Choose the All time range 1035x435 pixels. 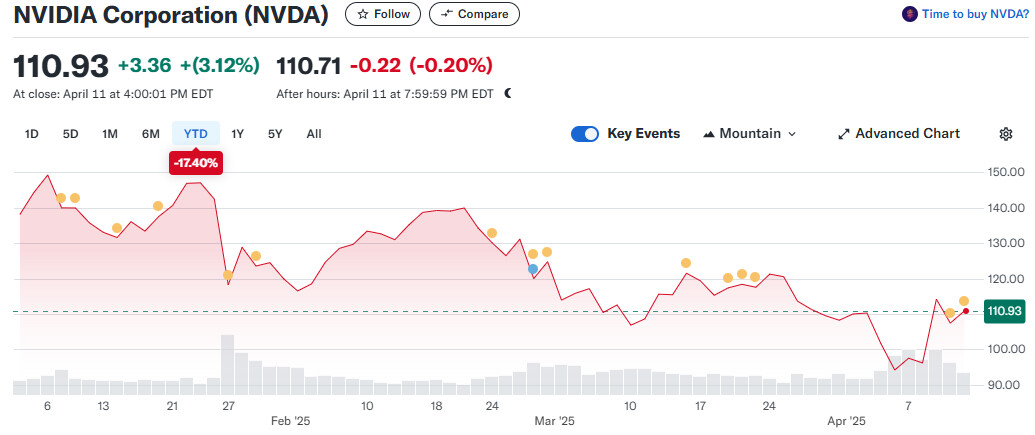(314, 134)
